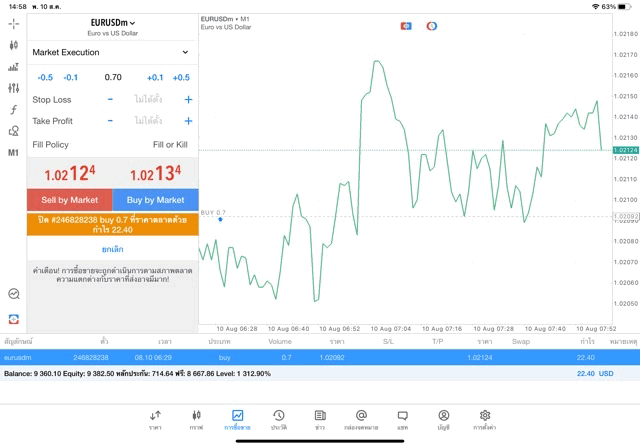Switch to the กราฟ chart tab

tap(196, 420)
